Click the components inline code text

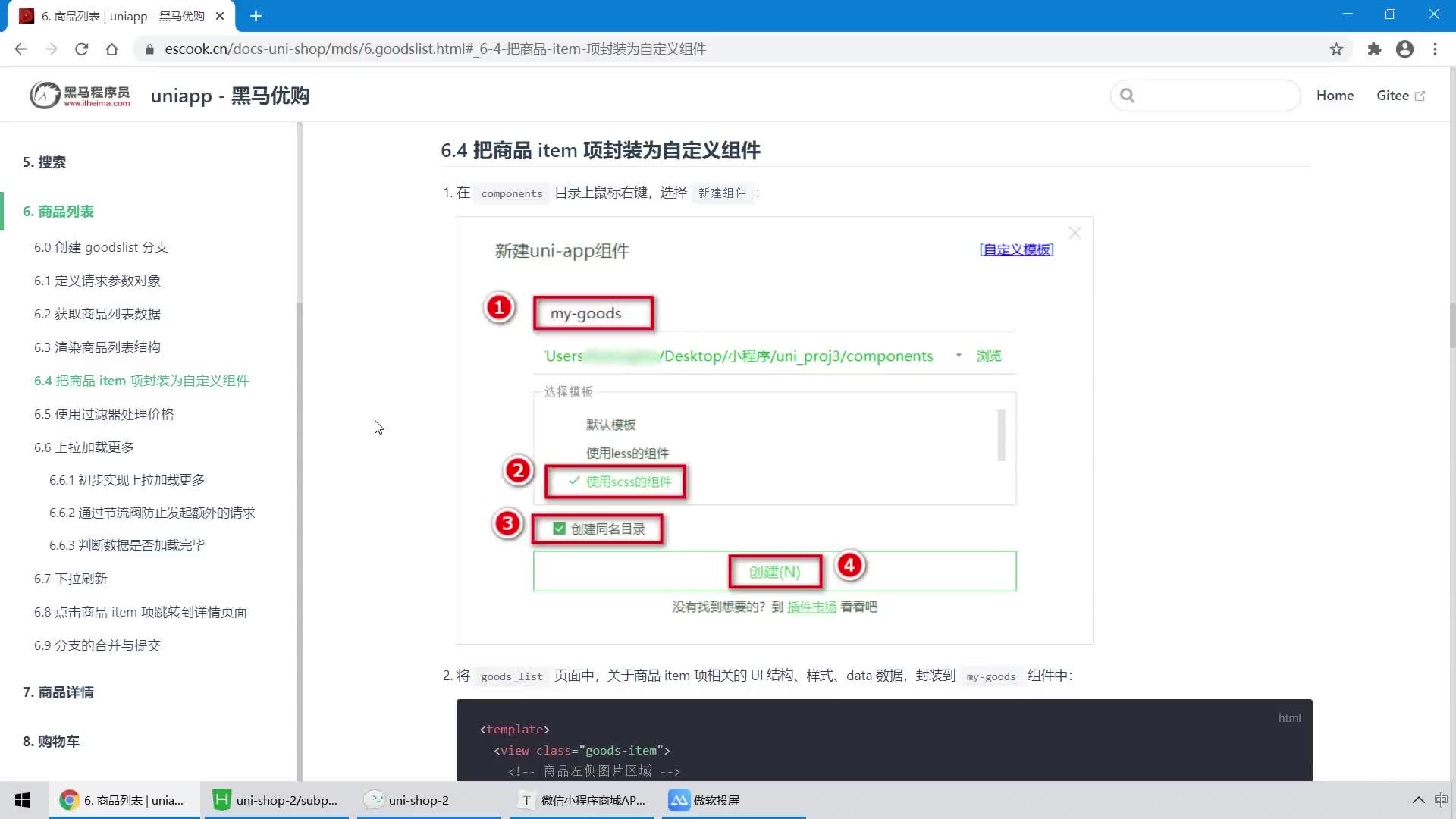[x=512, y=193]
